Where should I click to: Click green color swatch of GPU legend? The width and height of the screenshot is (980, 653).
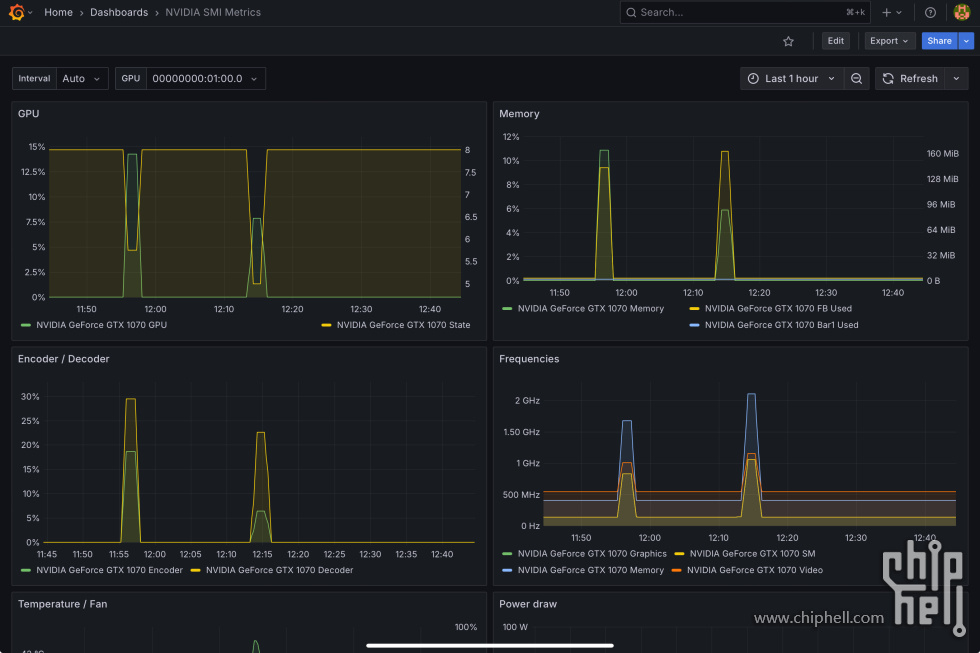tap(26, 325)
